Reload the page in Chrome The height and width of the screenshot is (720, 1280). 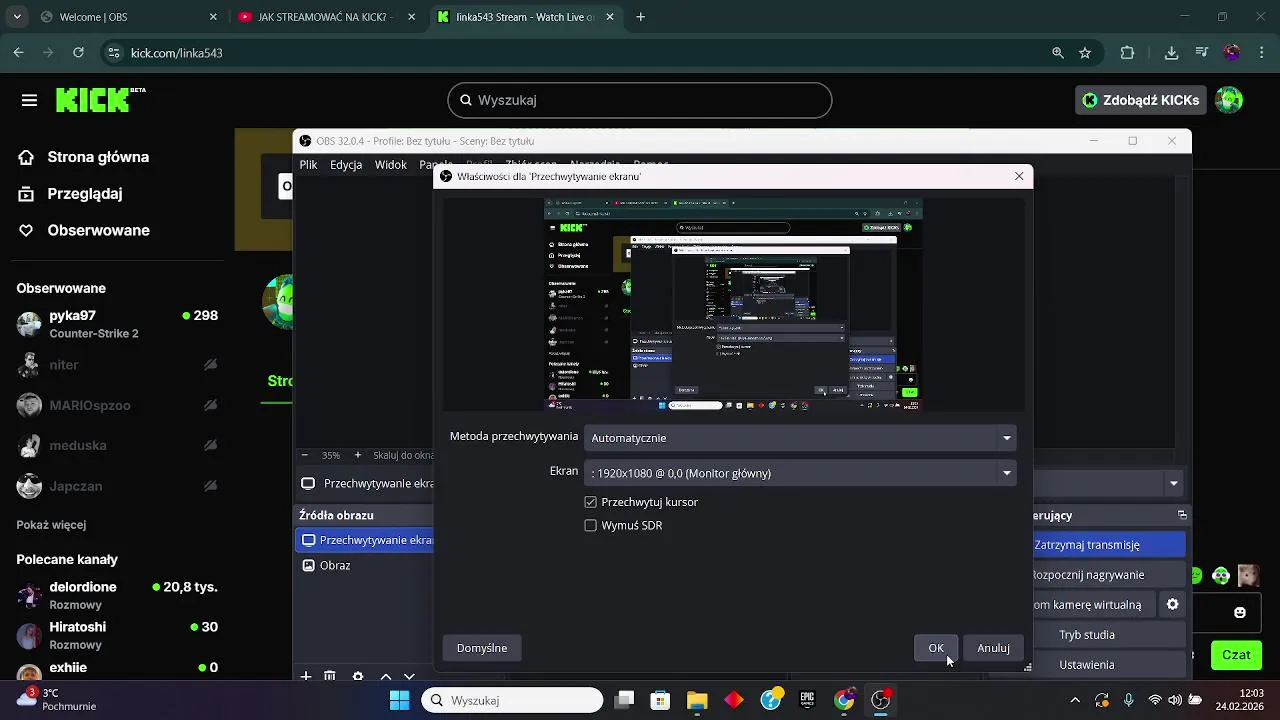(79, 53)
